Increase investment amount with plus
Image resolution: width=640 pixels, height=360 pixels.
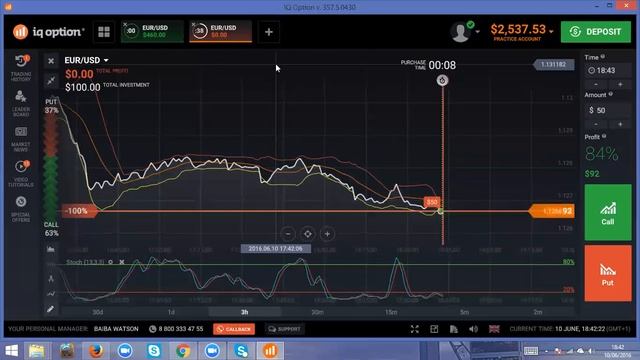point(620,124)
